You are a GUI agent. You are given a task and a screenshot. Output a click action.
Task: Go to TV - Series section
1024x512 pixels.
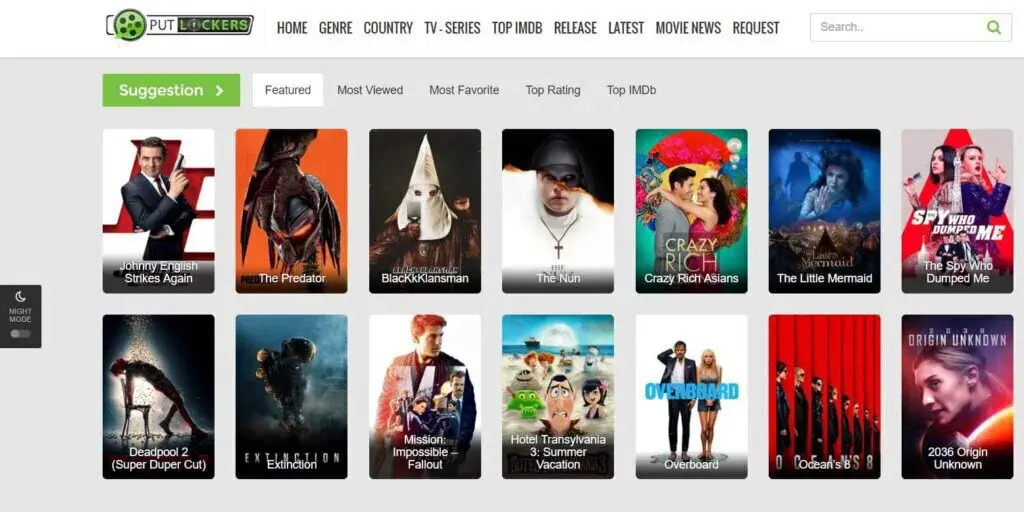coord(452,28)
